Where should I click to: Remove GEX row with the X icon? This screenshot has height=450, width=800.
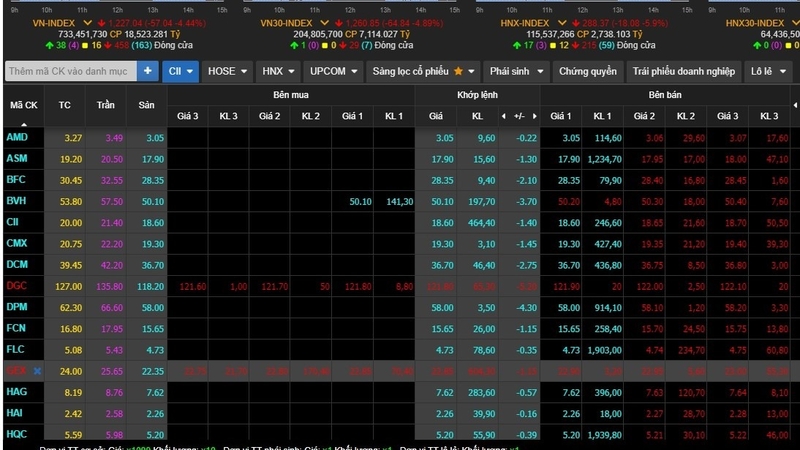click(x=37, y=371)
